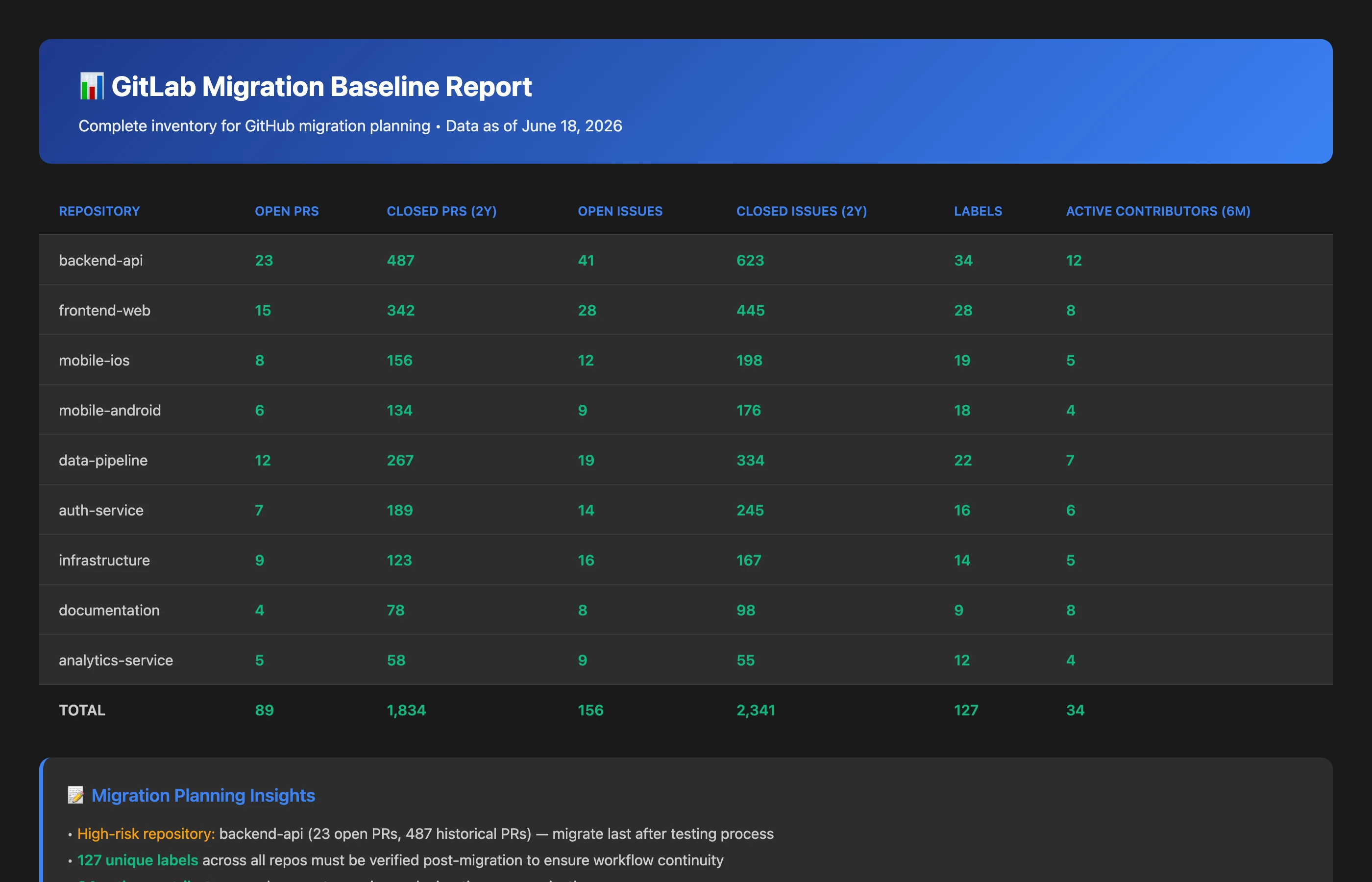The width and height of the screenshot is (1372, 882).
Task: Click backend-api closed PRs value 487
Action: tap(400, 261)
